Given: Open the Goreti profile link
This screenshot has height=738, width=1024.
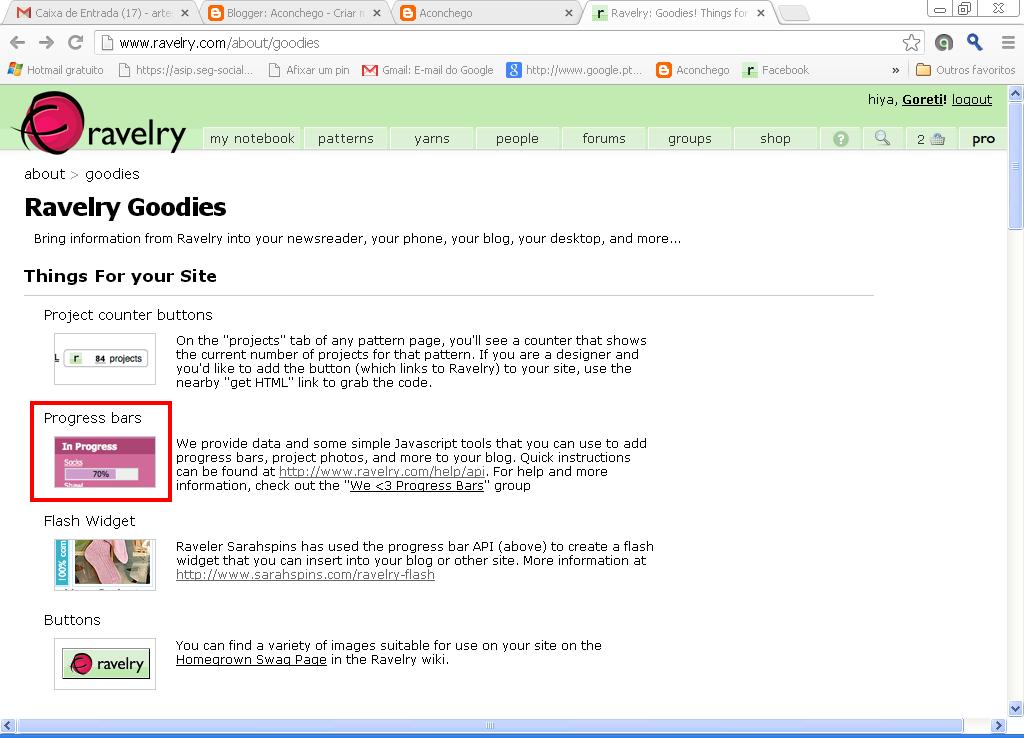Looking at the screenshot, I should pyautogui.click(x=924, y=100).
